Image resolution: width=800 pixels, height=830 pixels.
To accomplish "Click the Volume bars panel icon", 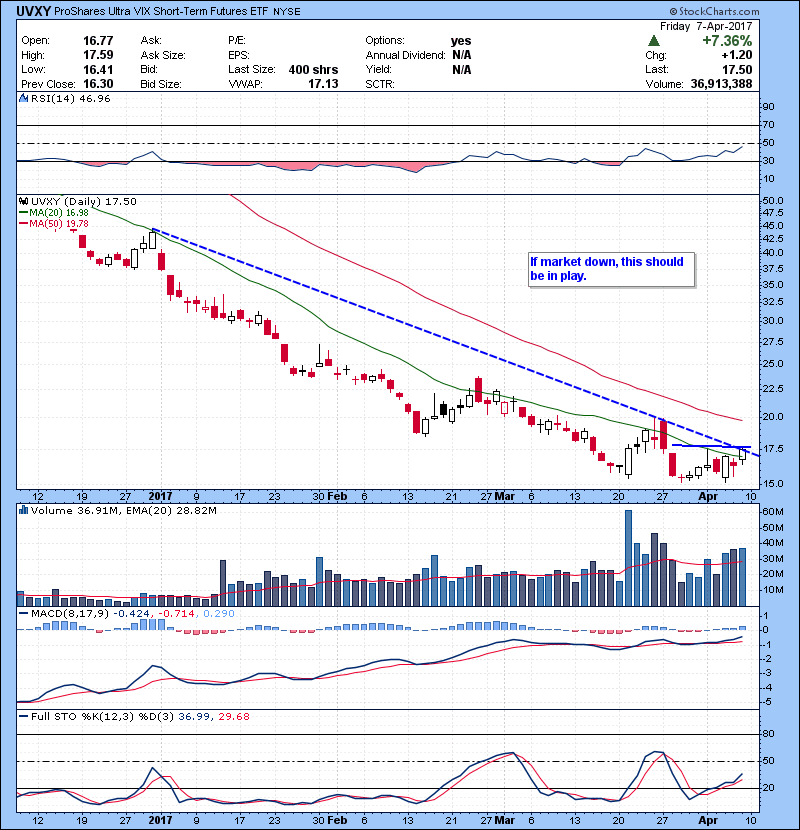I will click(23, 510).
